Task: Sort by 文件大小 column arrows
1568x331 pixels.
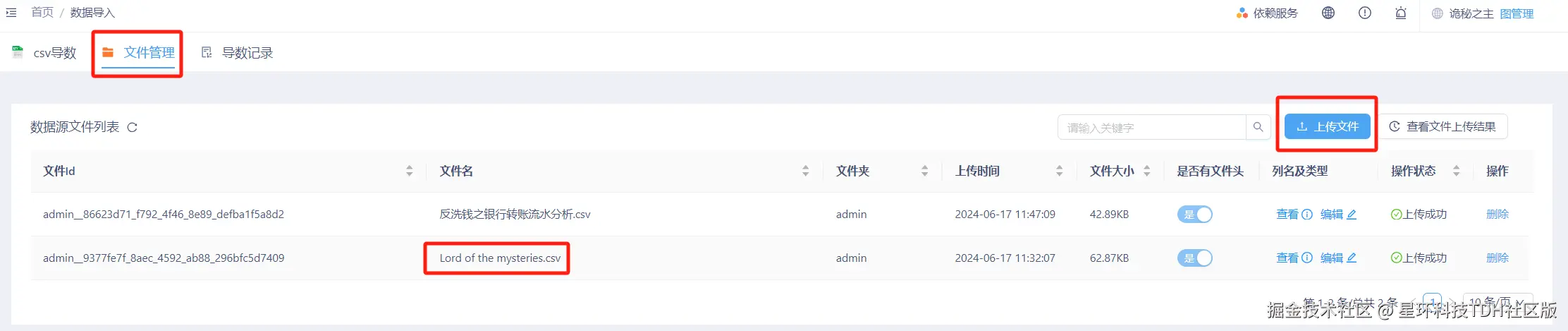Action: coord(1146,171)
